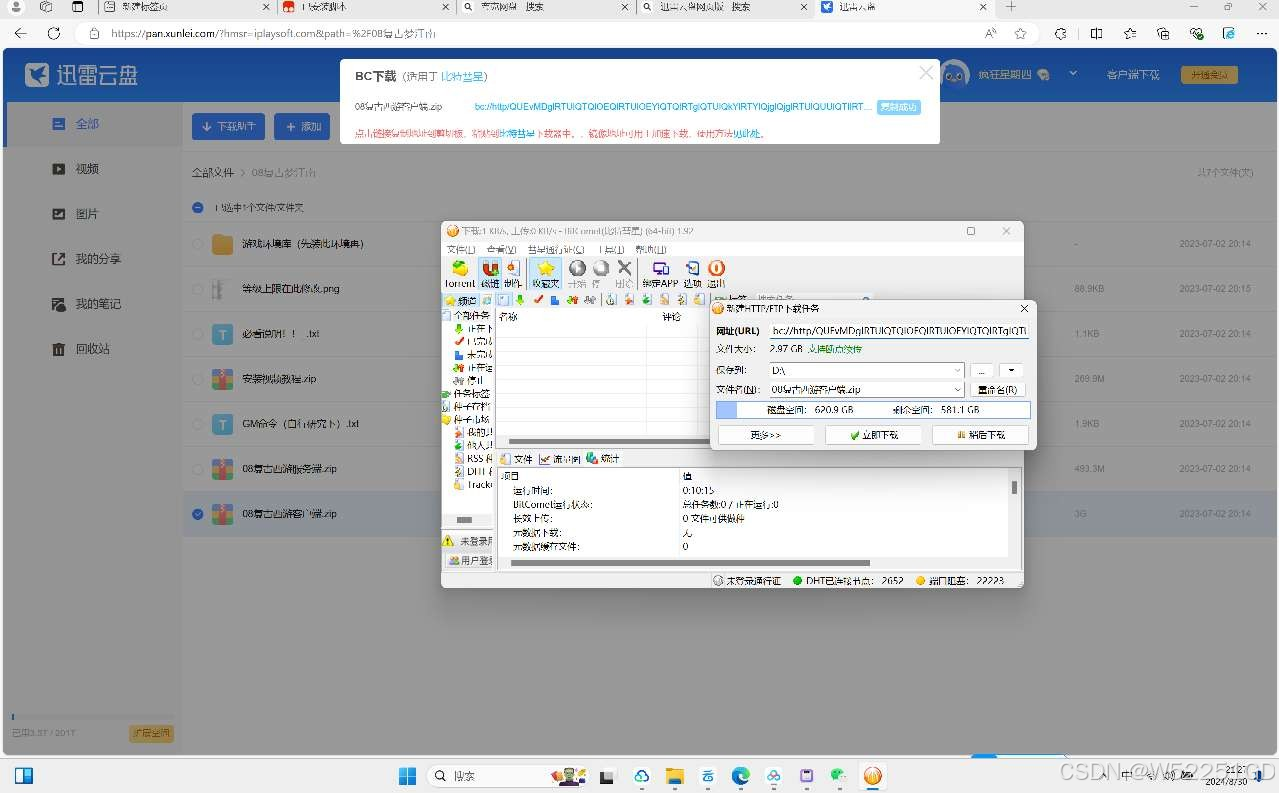The width and height of the screenshot is (1279, 793).
Task: Open the save-to path dropdown showing D:\
Action: click(958, 370)
